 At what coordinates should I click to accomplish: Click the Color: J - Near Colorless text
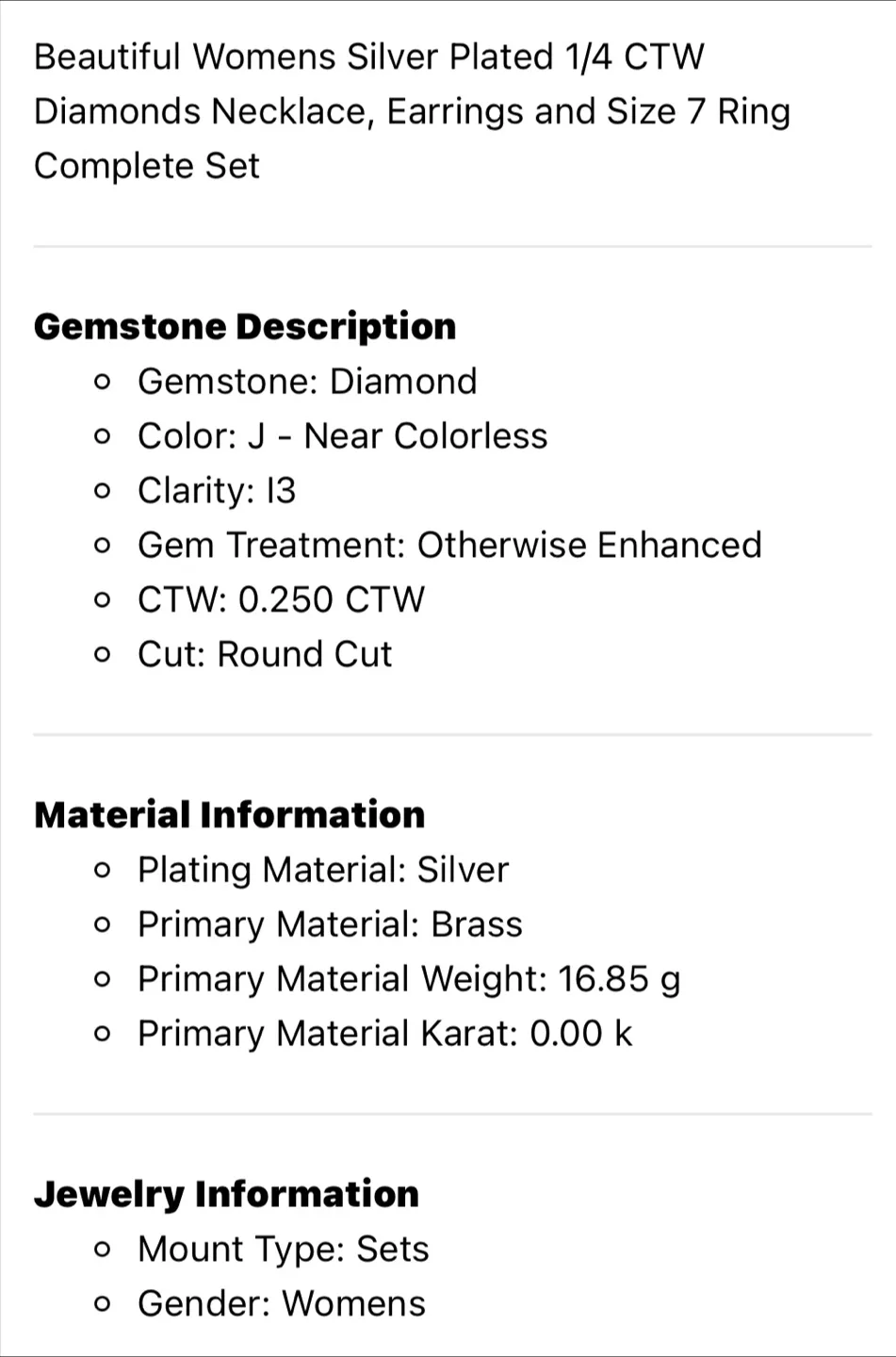point(342,436)
